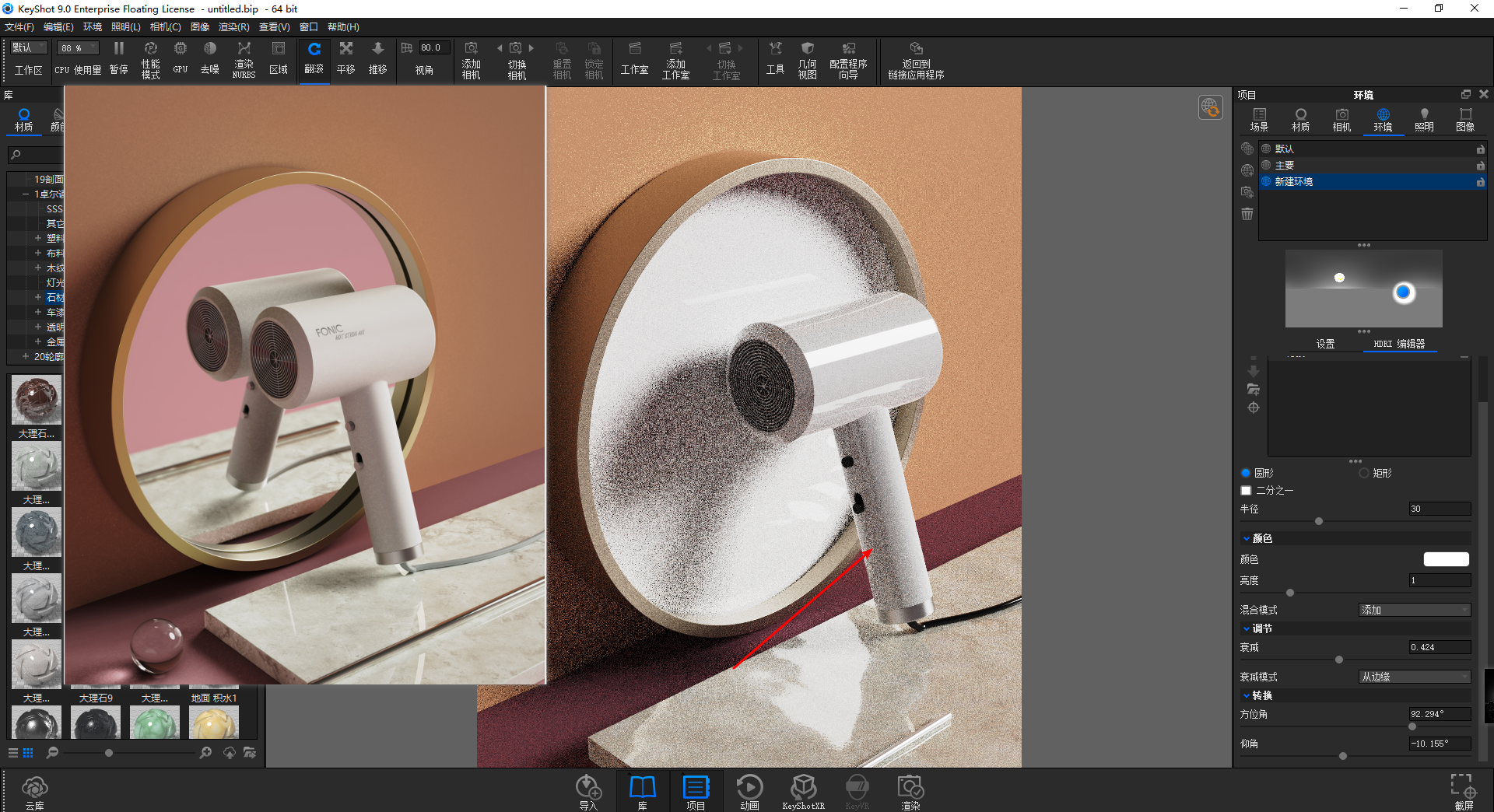Click the library cloud upload icon
The width and height of the screenshot is (1494, 812).
click(230, 753)
